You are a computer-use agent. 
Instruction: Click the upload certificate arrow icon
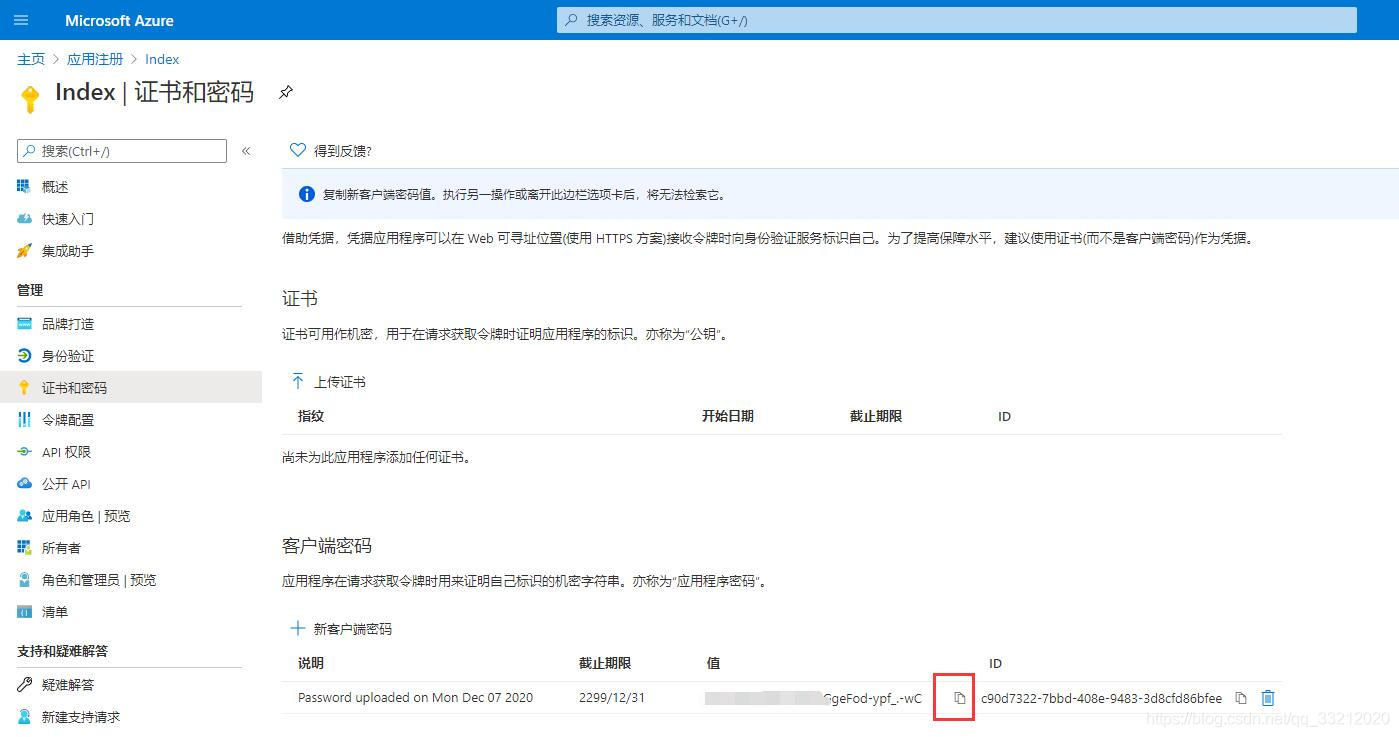tap(297, 382)
